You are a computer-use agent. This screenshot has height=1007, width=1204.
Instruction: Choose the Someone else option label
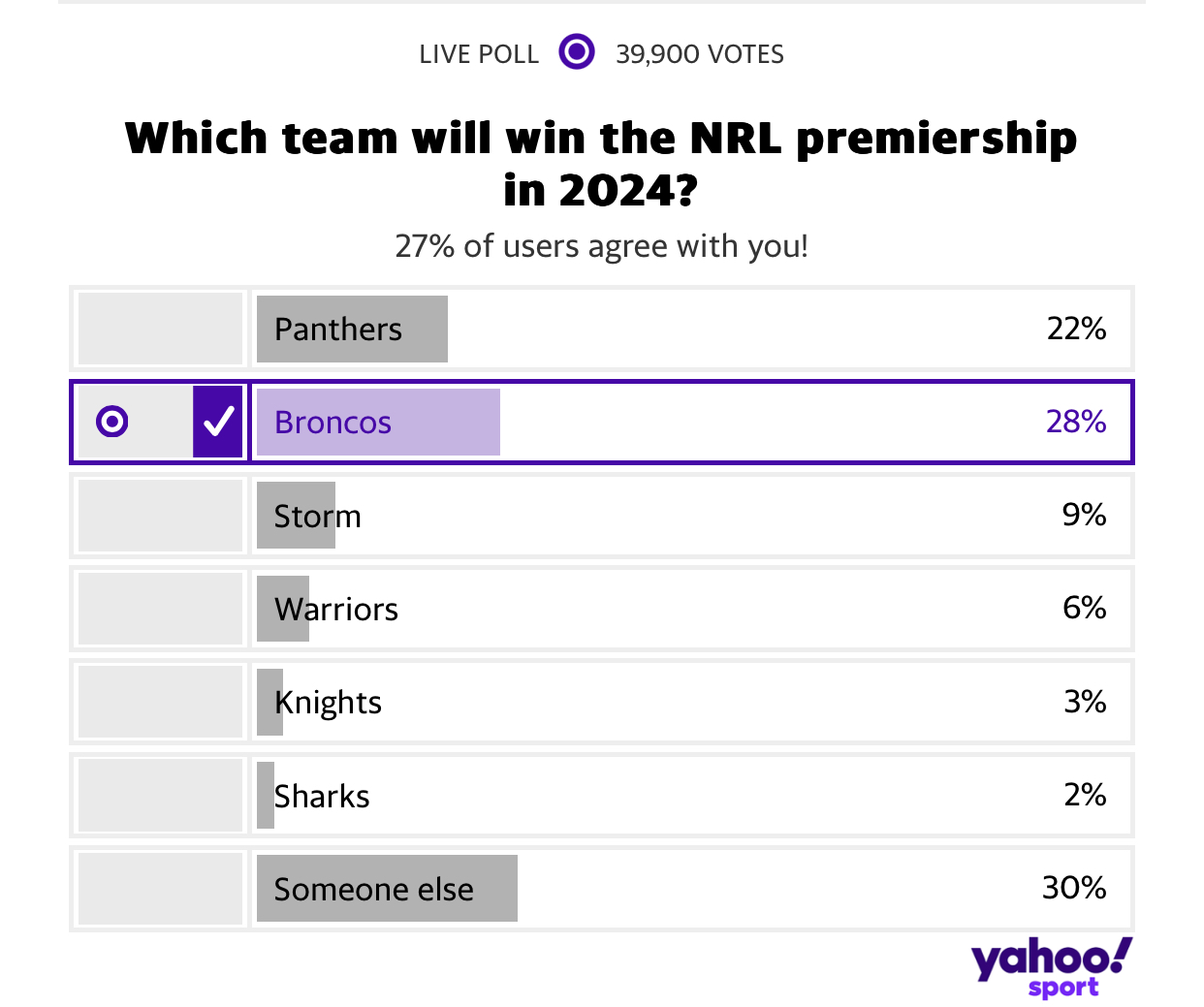pyautogui.click(x=374, y=889)
